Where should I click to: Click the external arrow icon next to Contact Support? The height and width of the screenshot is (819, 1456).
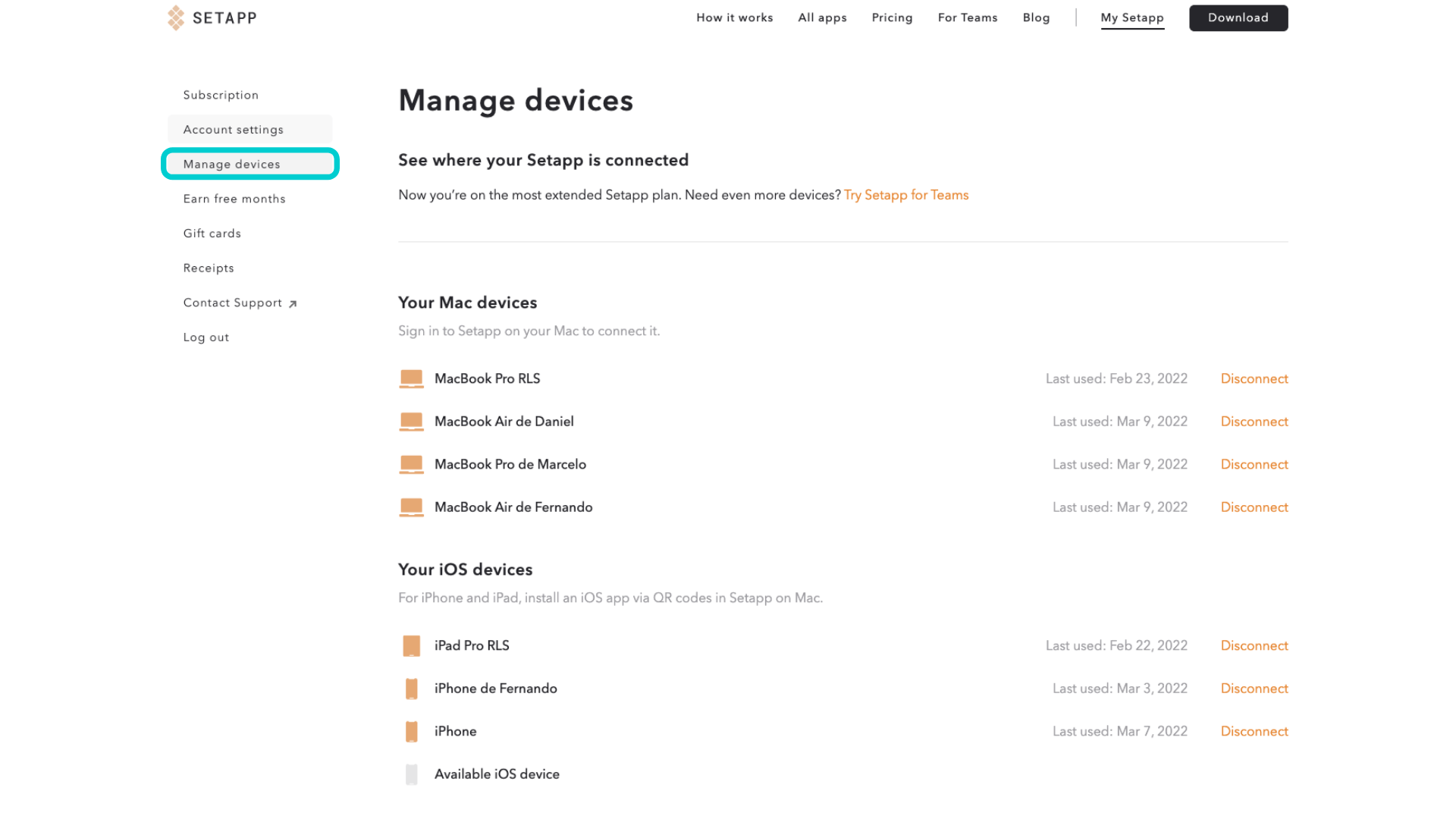point(293,304)
